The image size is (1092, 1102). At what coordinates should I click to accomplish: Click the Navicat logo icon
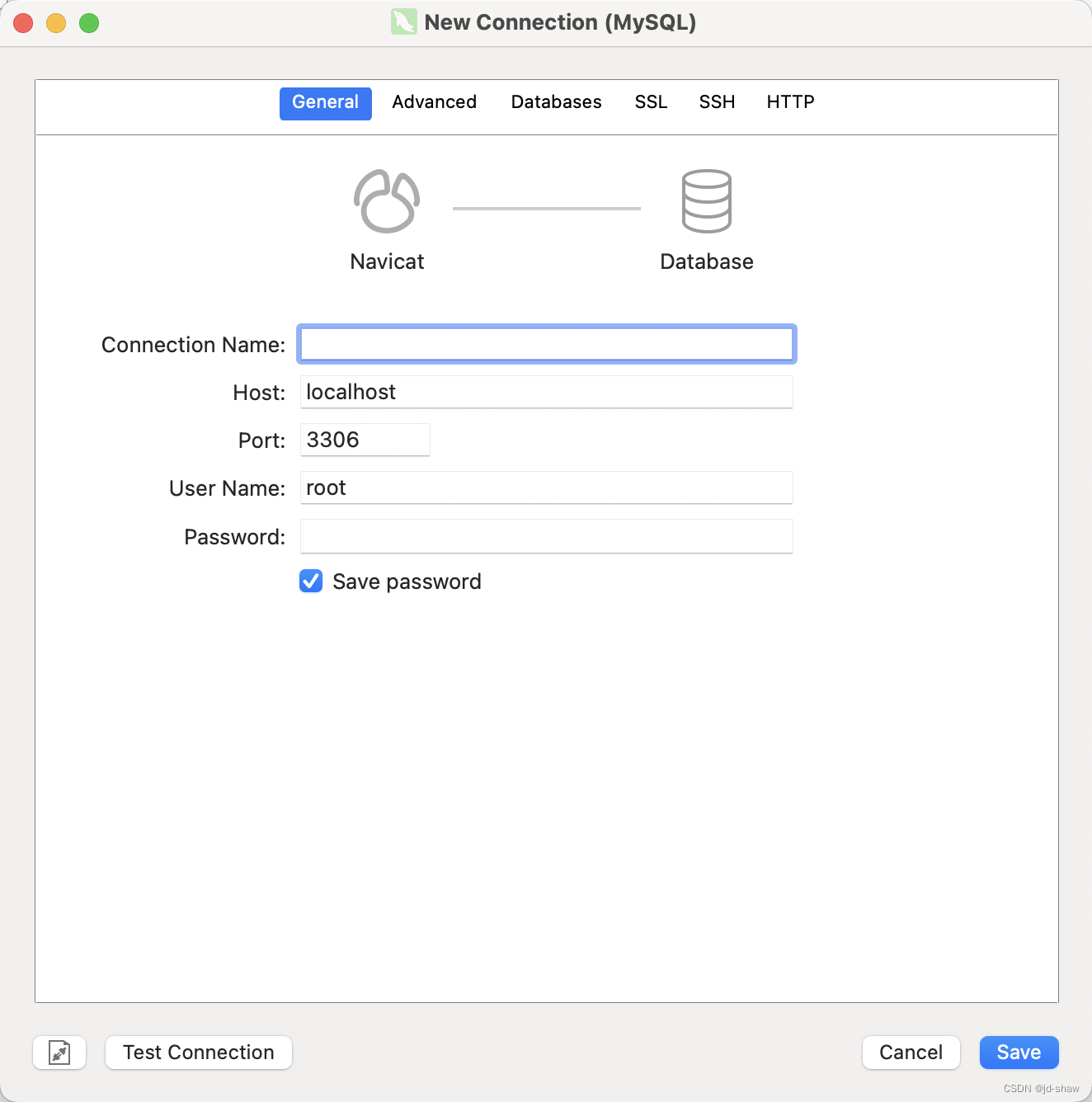[387, 201]
